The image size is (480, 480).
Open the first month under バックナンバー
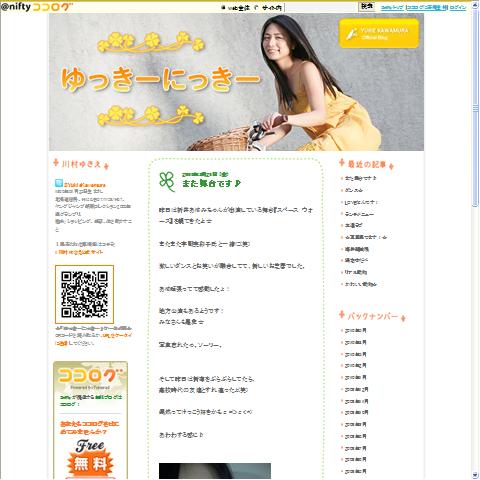[355, 330]
